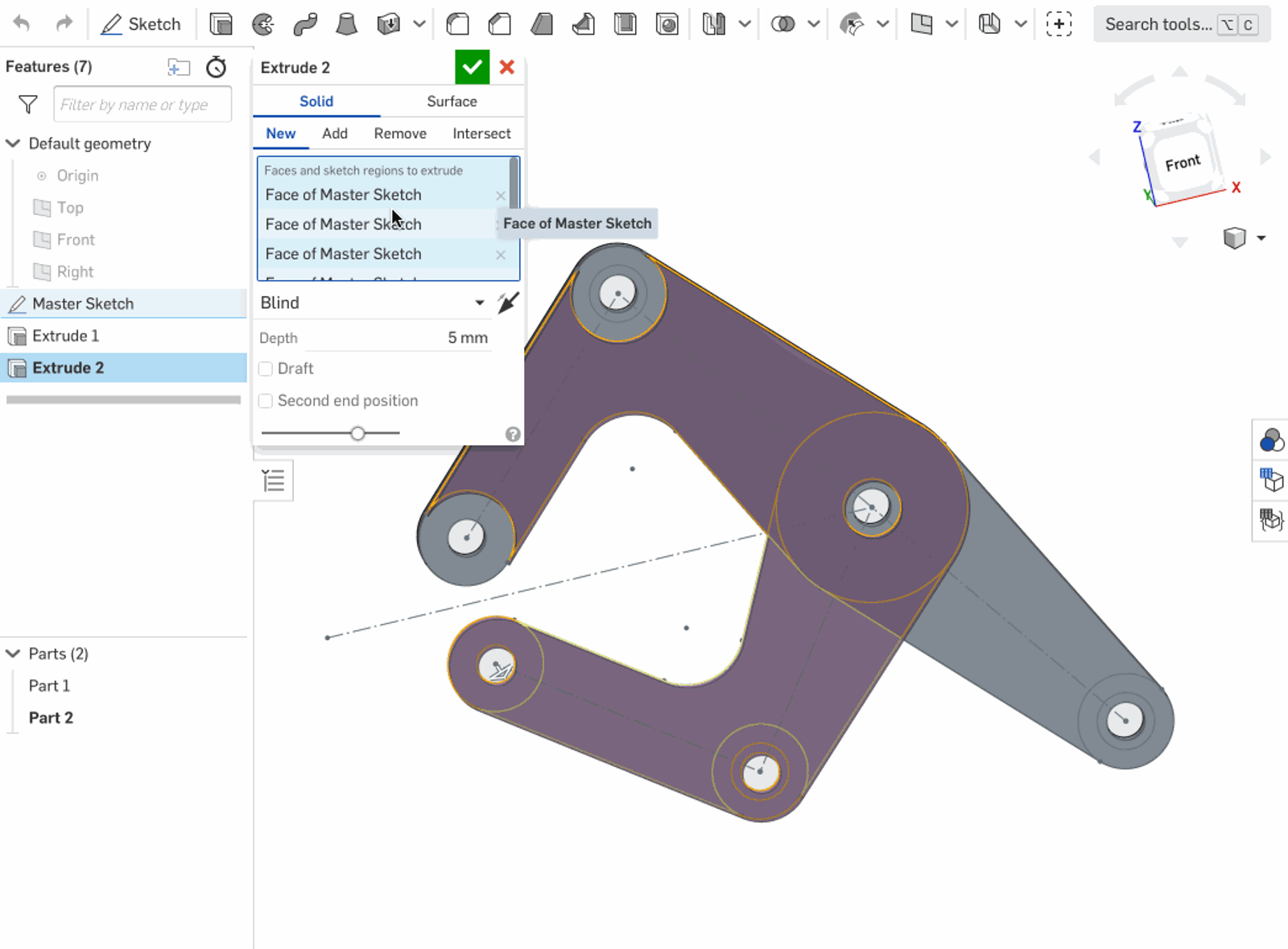Image resolution: width=1288 pixels, height=949 pixels.
Task: Select the Revolve tool icon
Action: coord(262,24)
